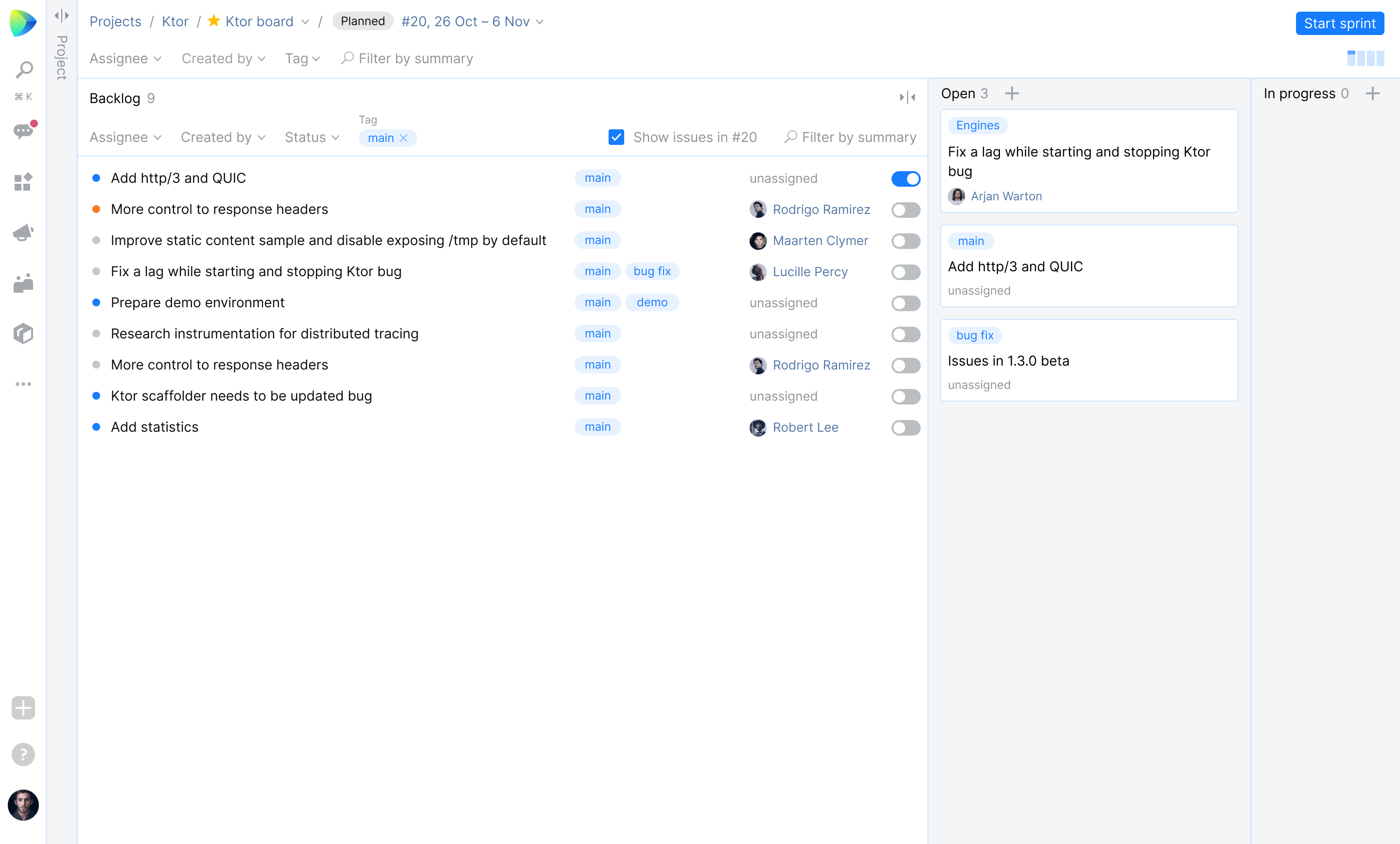The width and height of the screenshot is (1400, 844).
Task: Open the backlog Assignee dropdown
Action: [x=125, y=137]
